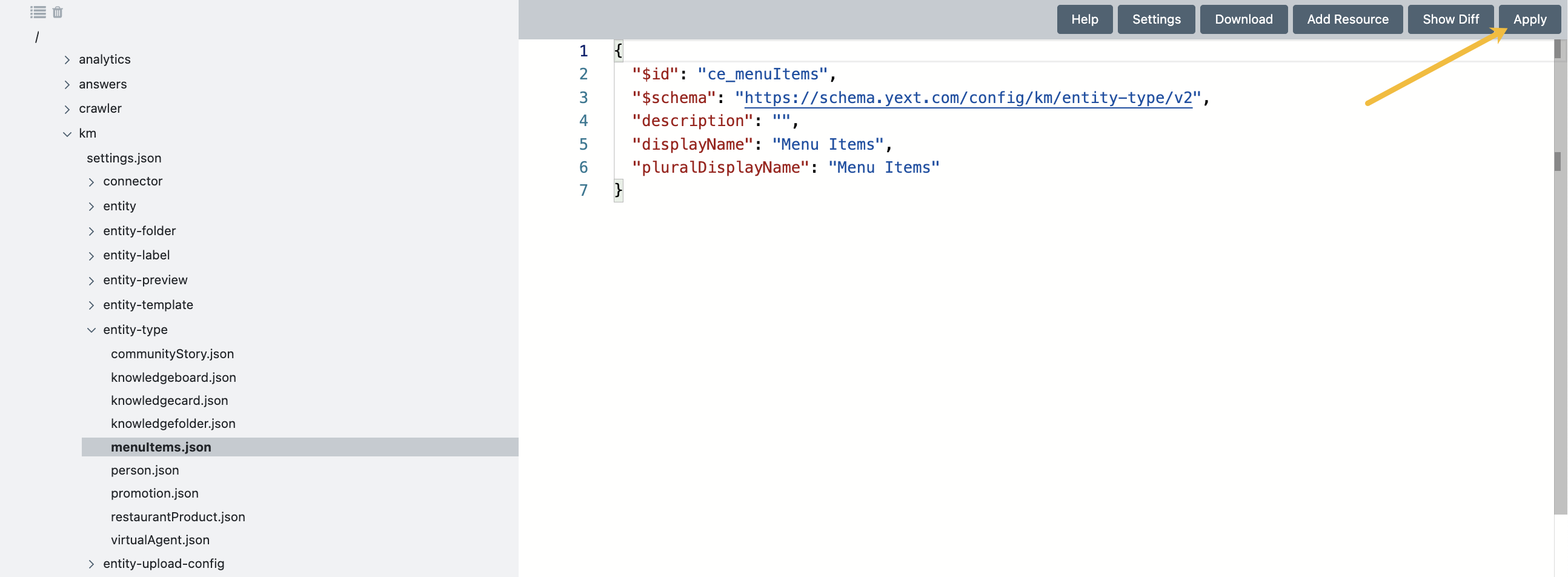Click the Download button
The width and height of the screenshot is (1568, 577).
[x=1244, y=19]
